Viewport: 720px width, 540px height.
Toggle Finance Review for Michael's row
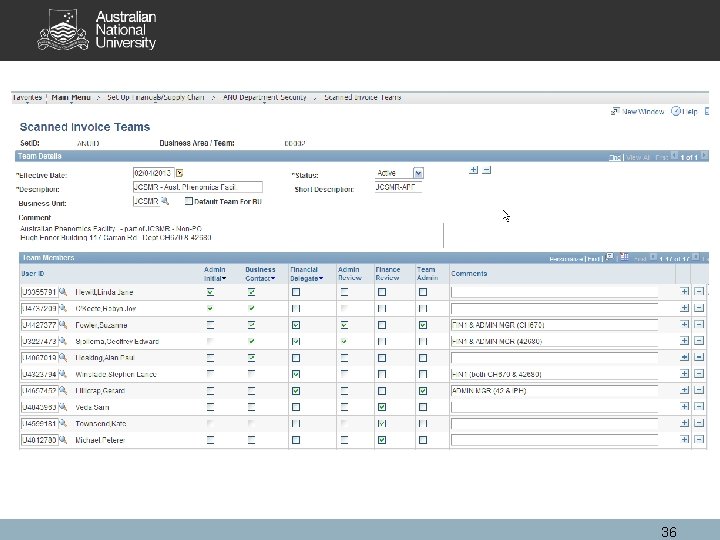click(x=382, y=440)
